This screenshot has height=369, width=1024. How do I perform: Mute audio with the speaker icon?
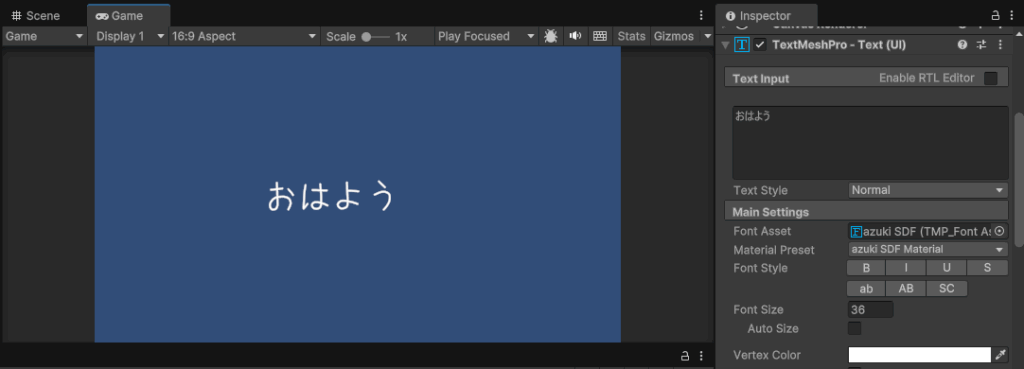click(575, 37)
